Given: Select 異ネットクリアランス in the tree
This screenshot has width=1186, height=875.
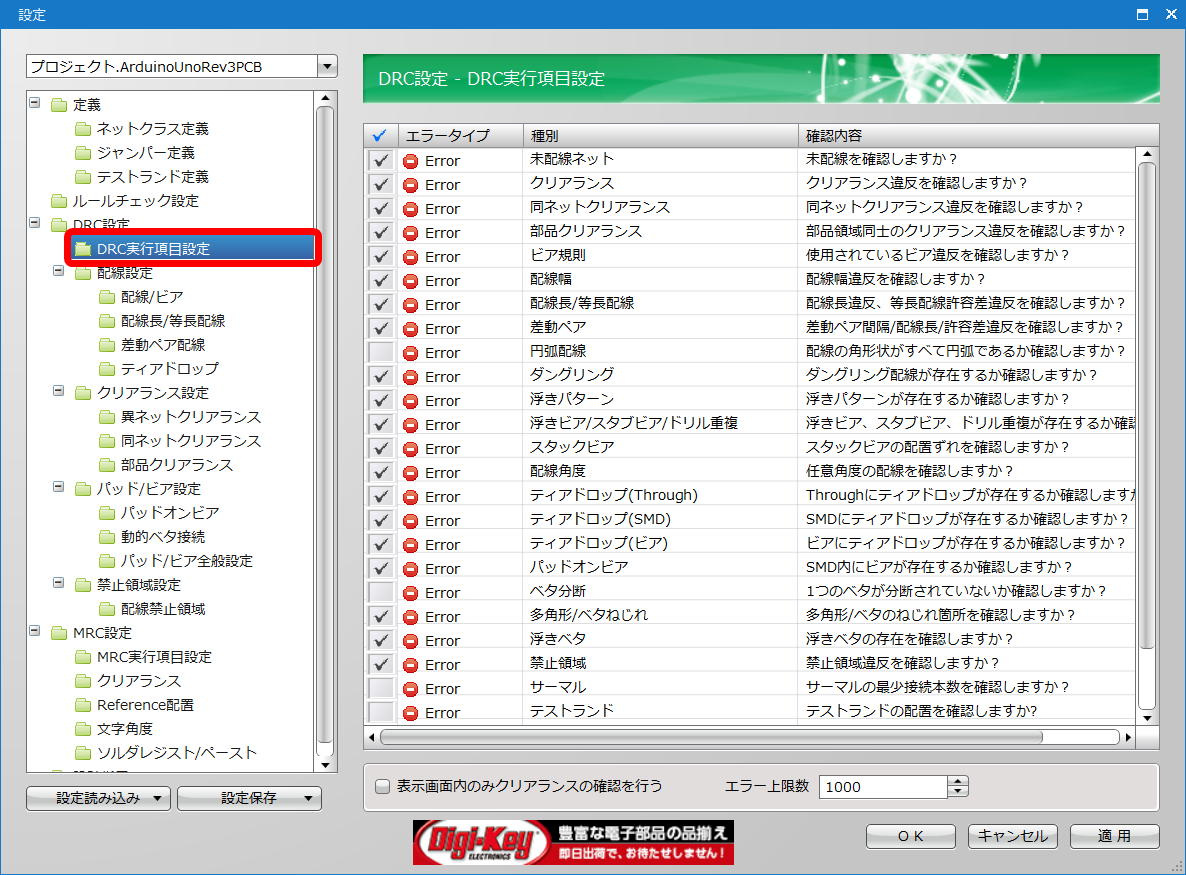Looking at the screenshot, I should (190, 417).
